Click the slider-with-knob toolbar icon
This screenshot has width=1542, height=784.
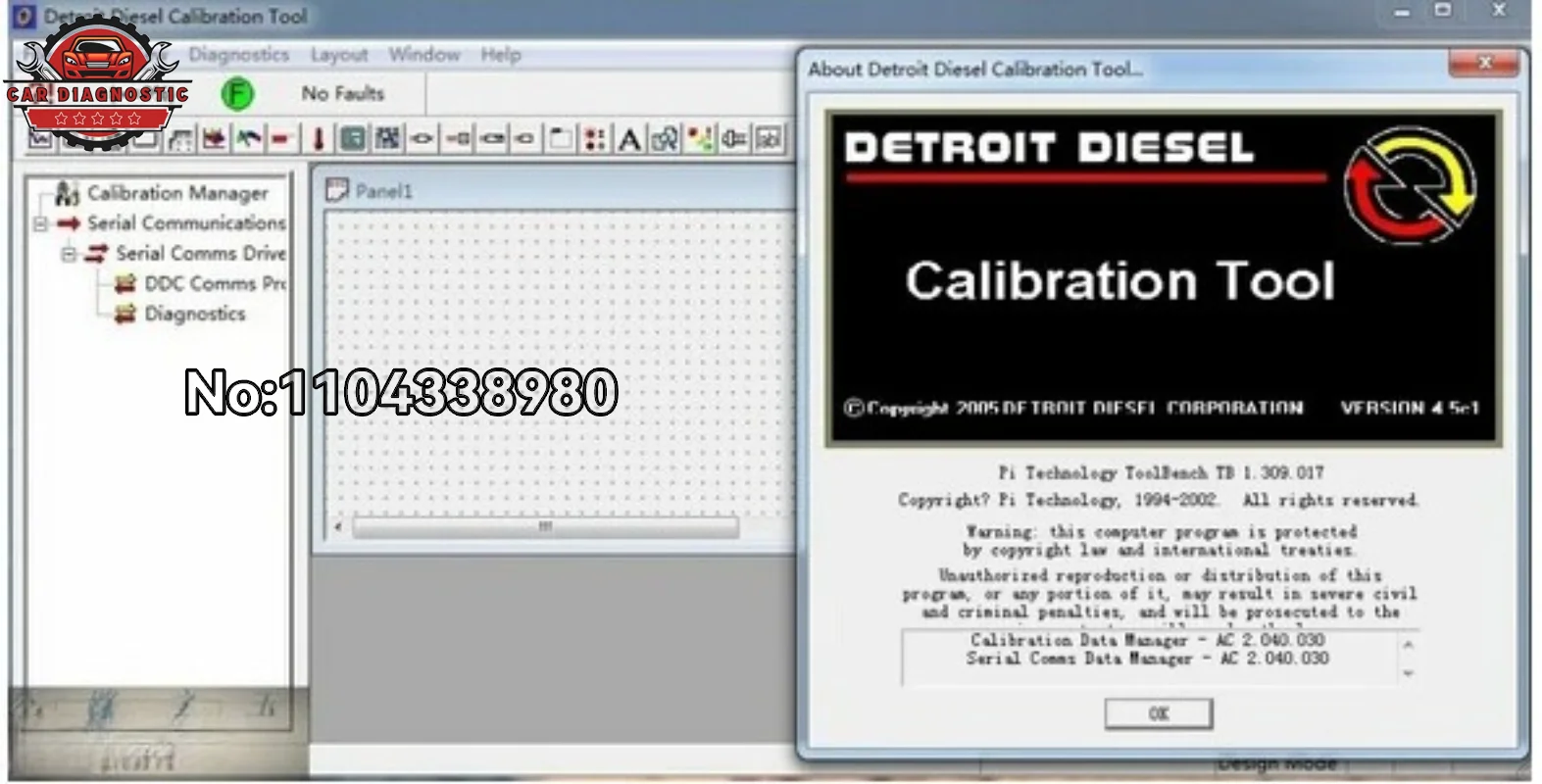click(x=457, y=139)
